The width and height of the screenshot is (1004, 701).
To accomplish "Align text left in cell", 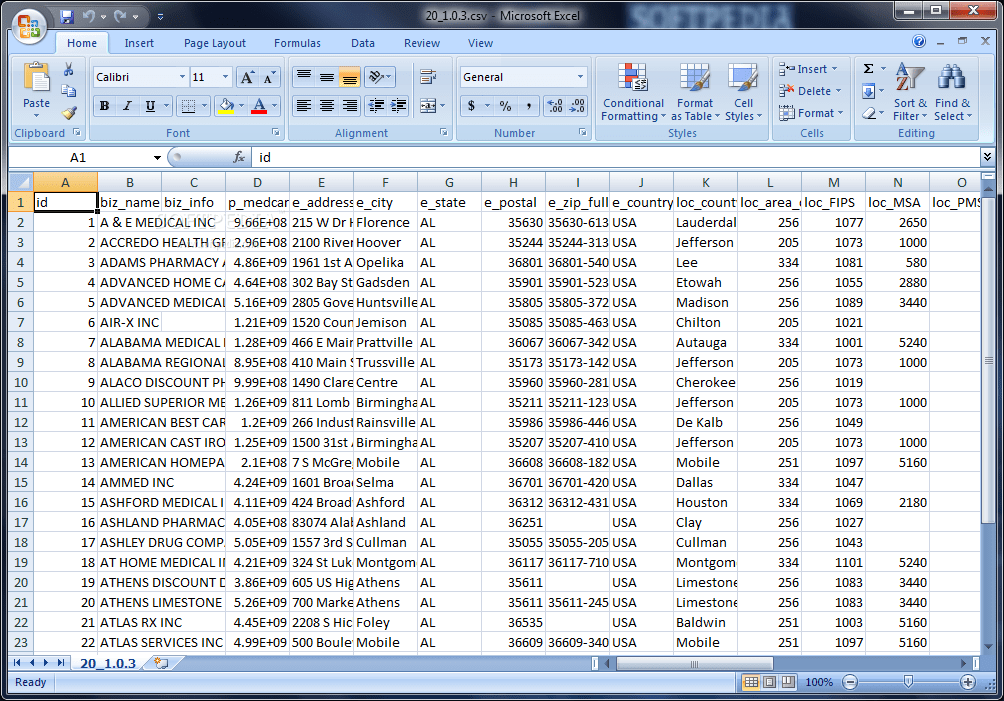I will [304, 106].
